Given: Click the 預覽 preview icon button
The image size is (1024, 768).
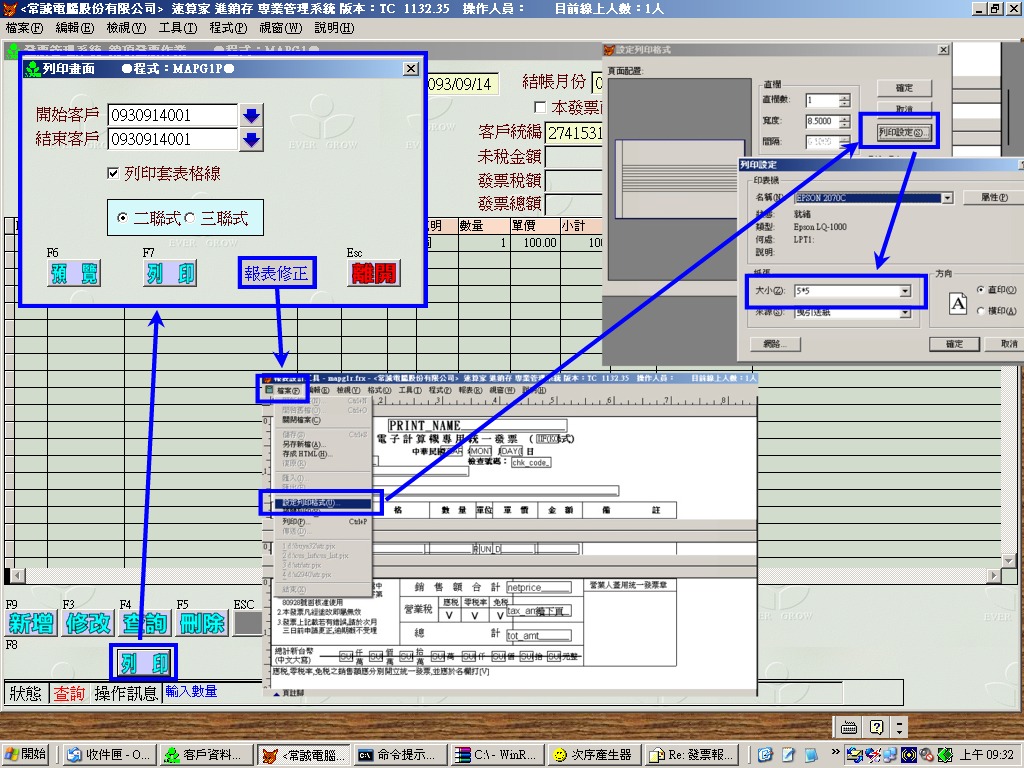Looking at the screenshot, I should click(x=75, y=274).
